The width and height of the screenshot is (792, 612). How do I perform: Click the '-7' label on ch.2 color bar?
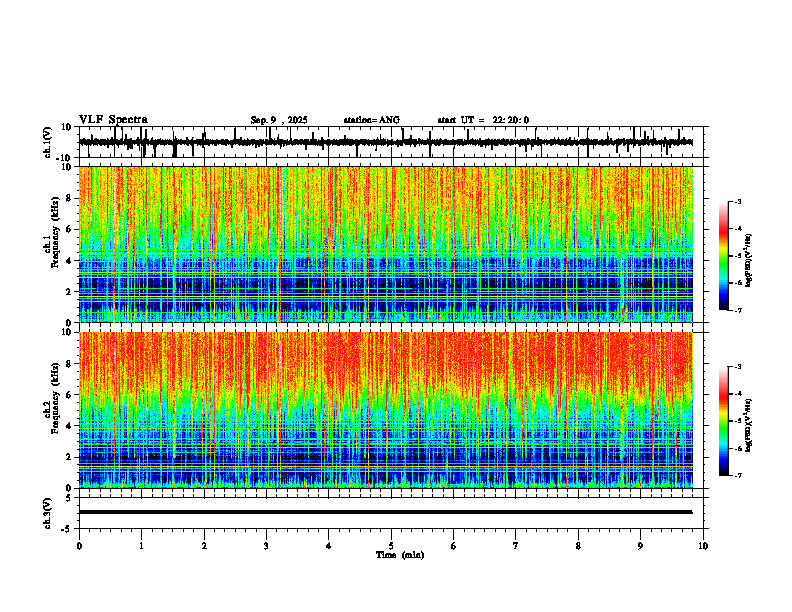click(x=737, y=475)
